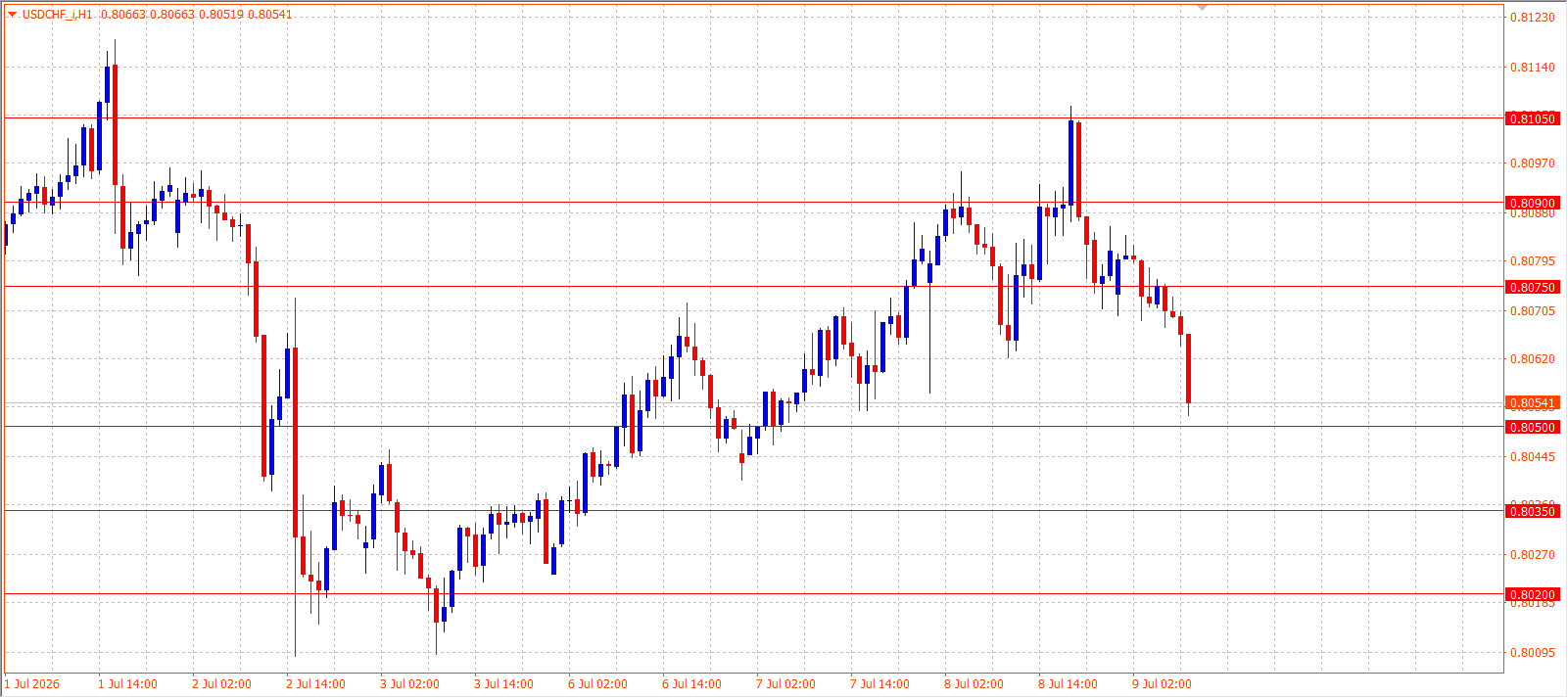Click the 0.80750 red price level label
1568x698 pixels.
[1532, 288]
